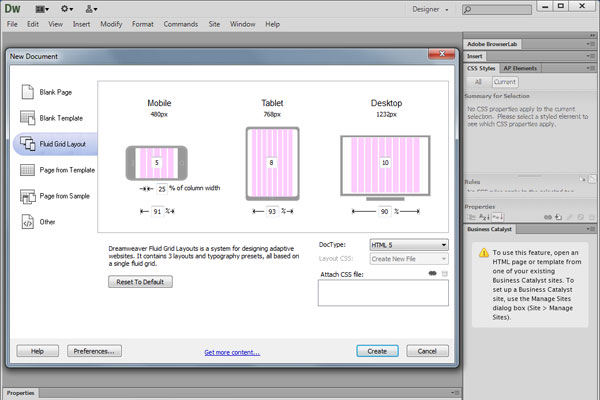This screenshot has height=400, width=600.
Task: Open the DocType HTML 5 dropdown
Action: (x=408, y=245)
